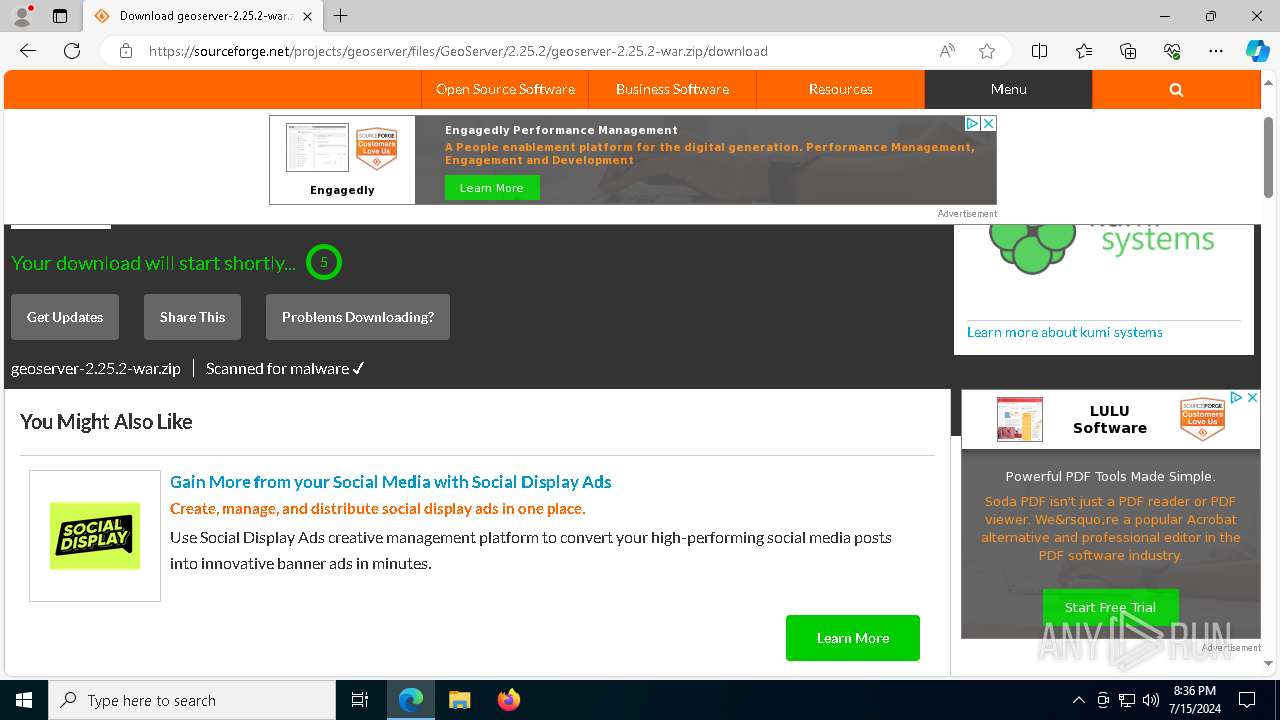Click the LULU Software ad heading
Viewport: 1280px width, 720px height.
[1110, 419]
